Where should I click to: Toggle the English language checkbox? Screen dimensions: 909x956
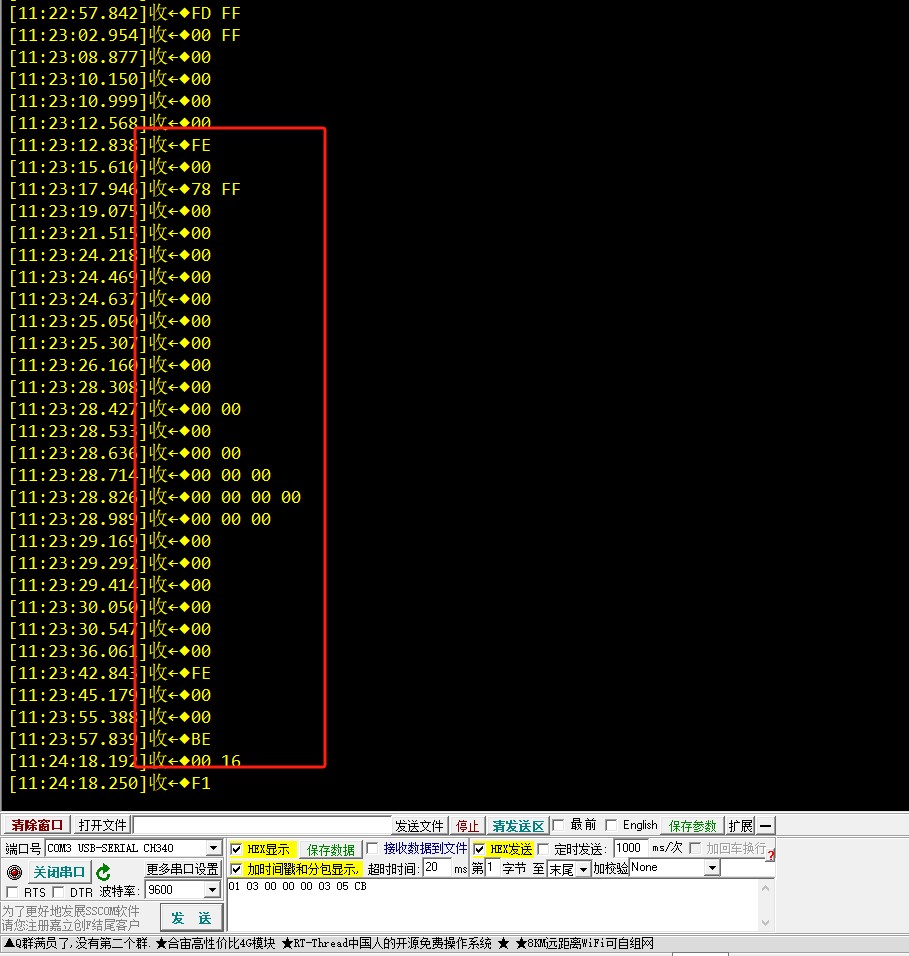611,825
